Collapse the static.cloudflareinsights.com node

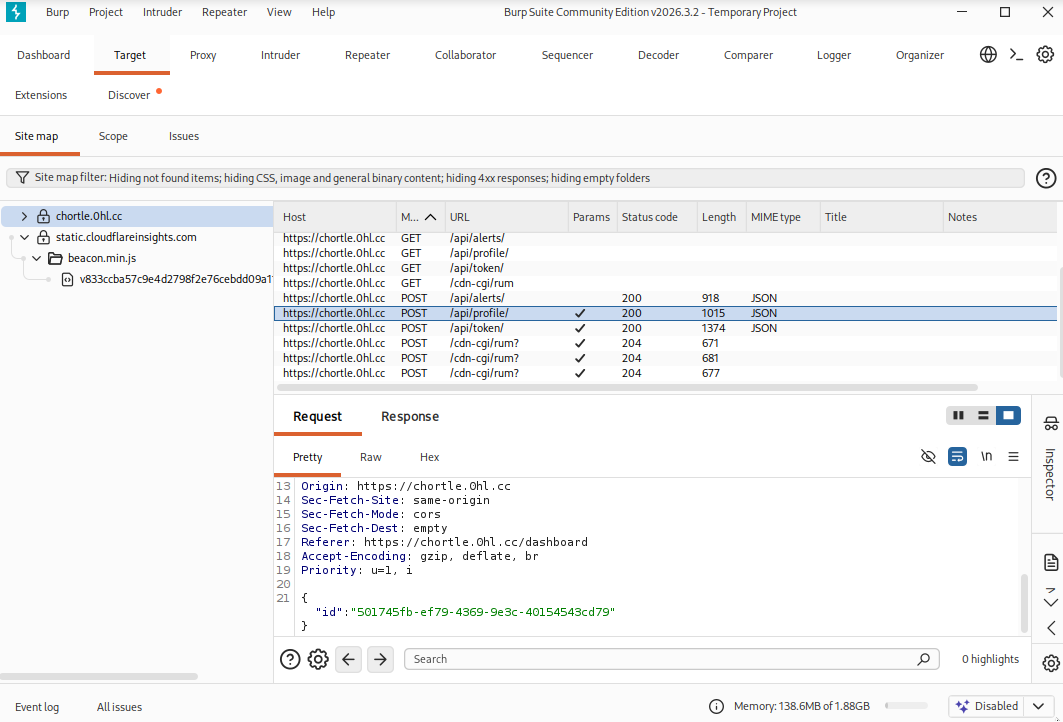click(24, 237)
